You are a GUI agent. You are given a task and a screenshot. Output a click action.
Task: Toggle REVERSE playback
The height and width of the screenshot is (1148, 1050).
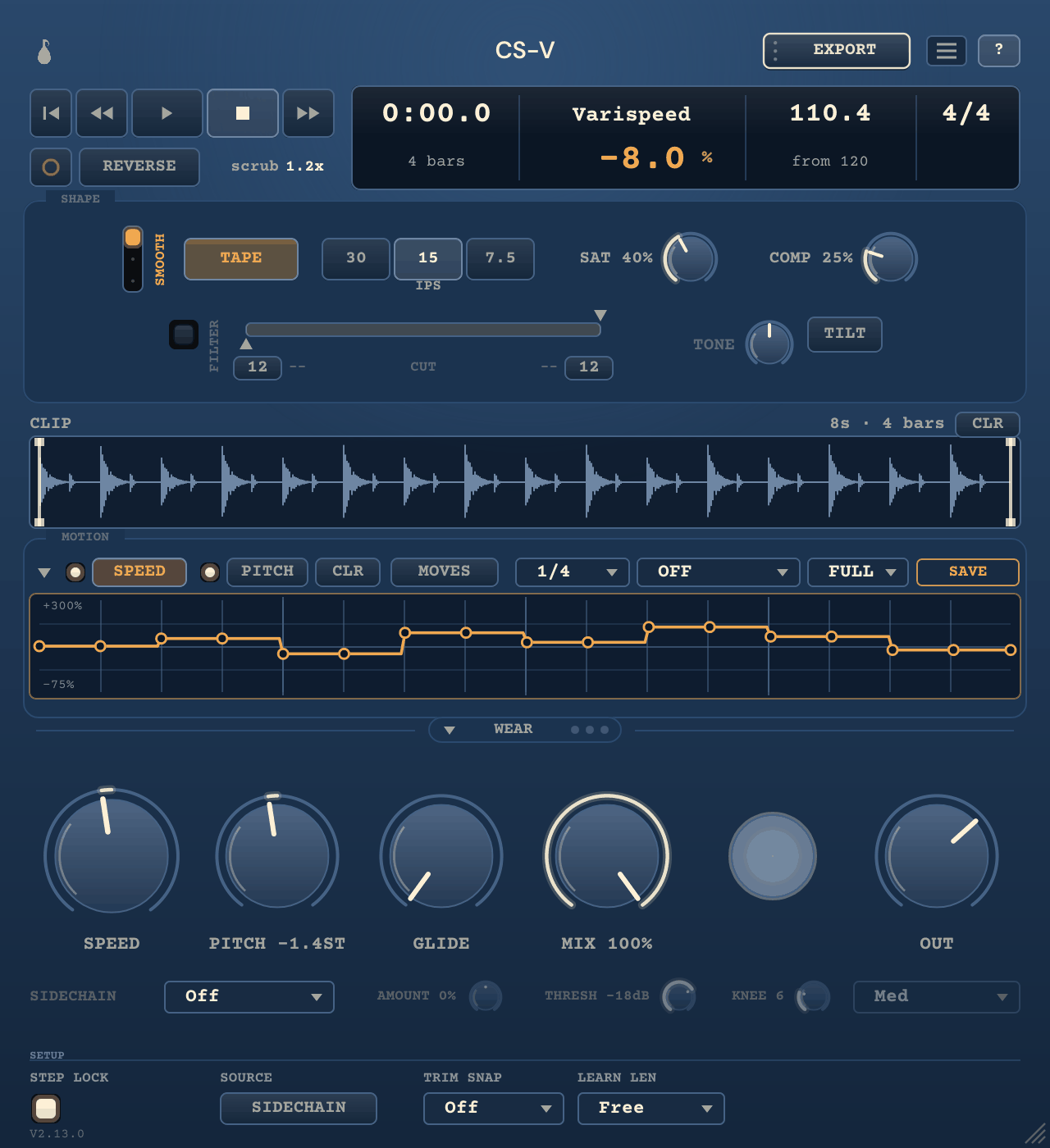pos(139,167)
